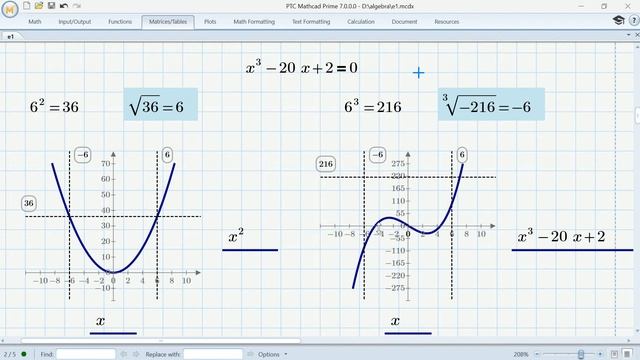The image size is (640, 360).
Task: Create a new worksheet from quick access toolbar
Action: [27, 6]
